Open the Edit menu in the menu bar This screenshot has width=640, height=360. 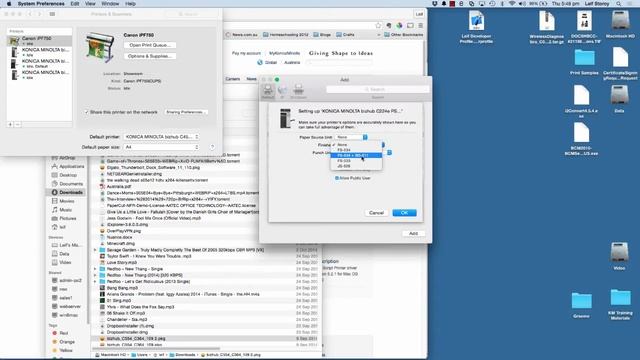(75, 4)
